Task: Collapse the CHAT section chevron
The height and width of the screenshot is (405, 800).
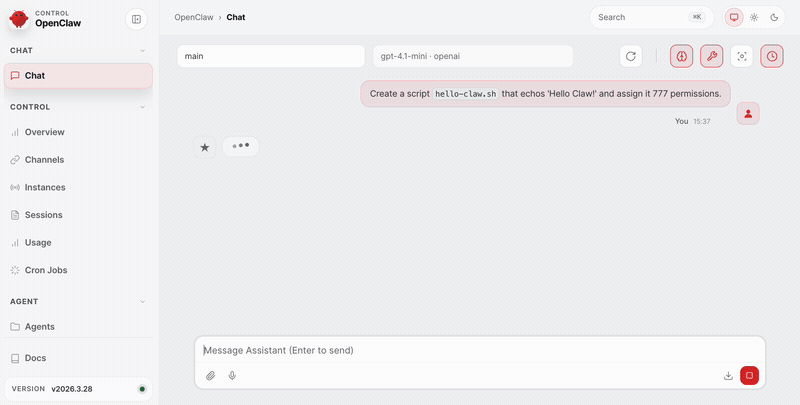Action: tap(142, 50)
